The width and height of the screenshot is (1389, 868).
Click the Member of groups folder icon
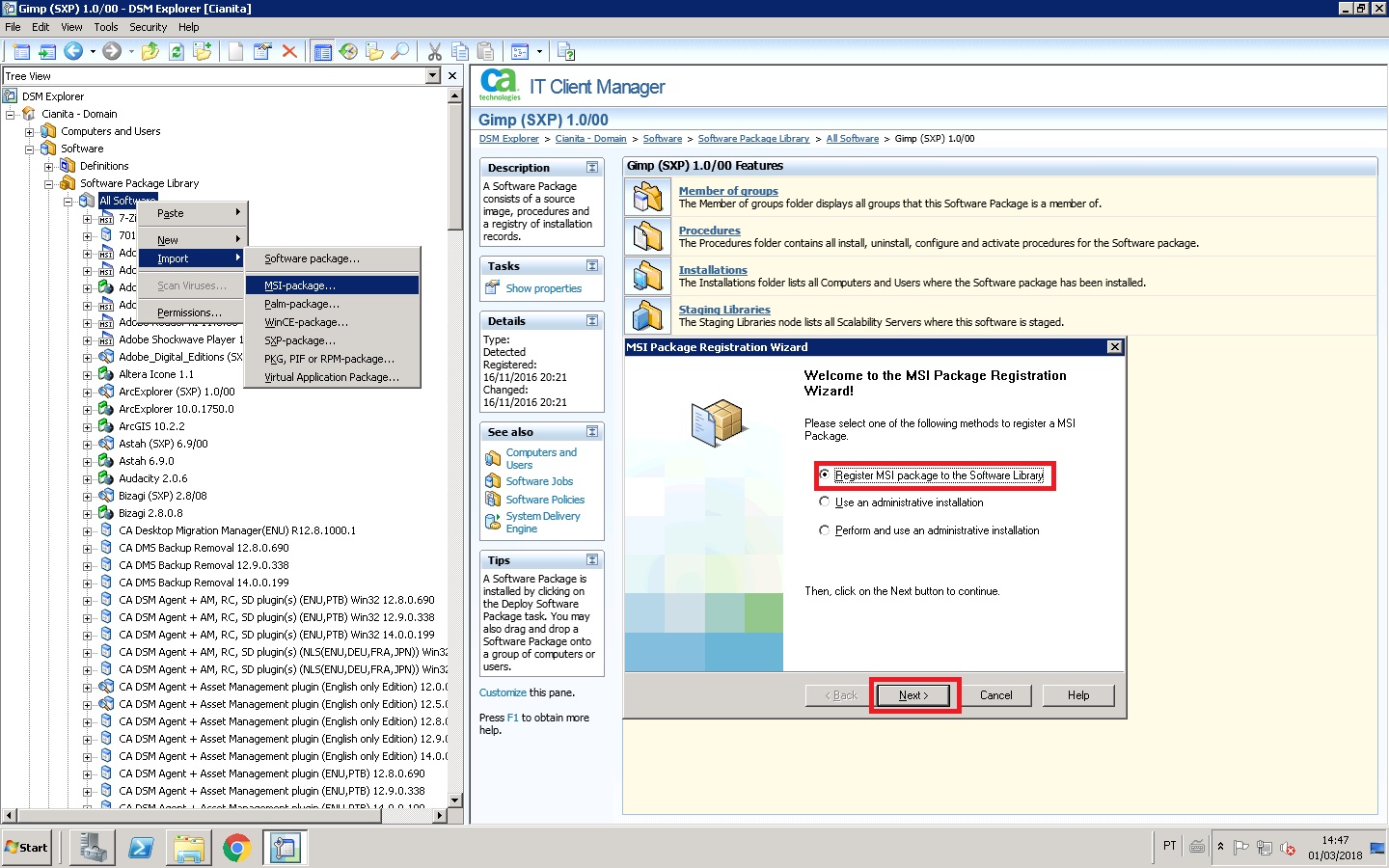[x=648, y=197]
